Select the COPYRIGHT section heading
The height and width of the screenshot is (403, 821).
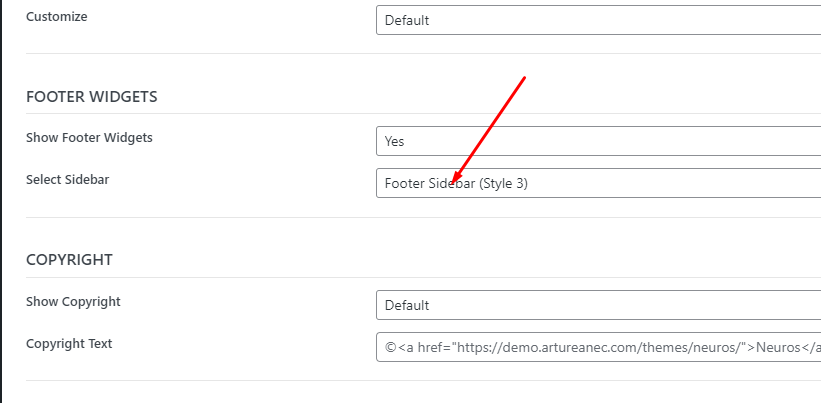pos(69,260)
